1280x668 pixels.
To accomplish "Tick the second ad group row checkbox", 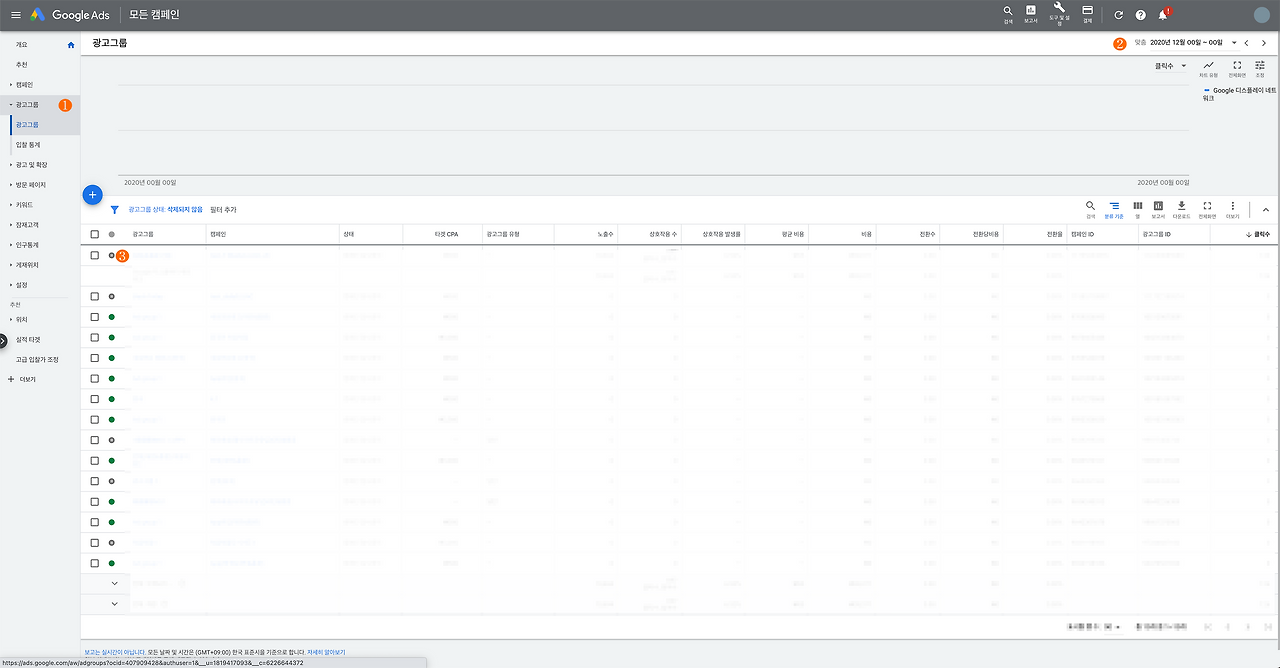I will [x=94, y=296].
